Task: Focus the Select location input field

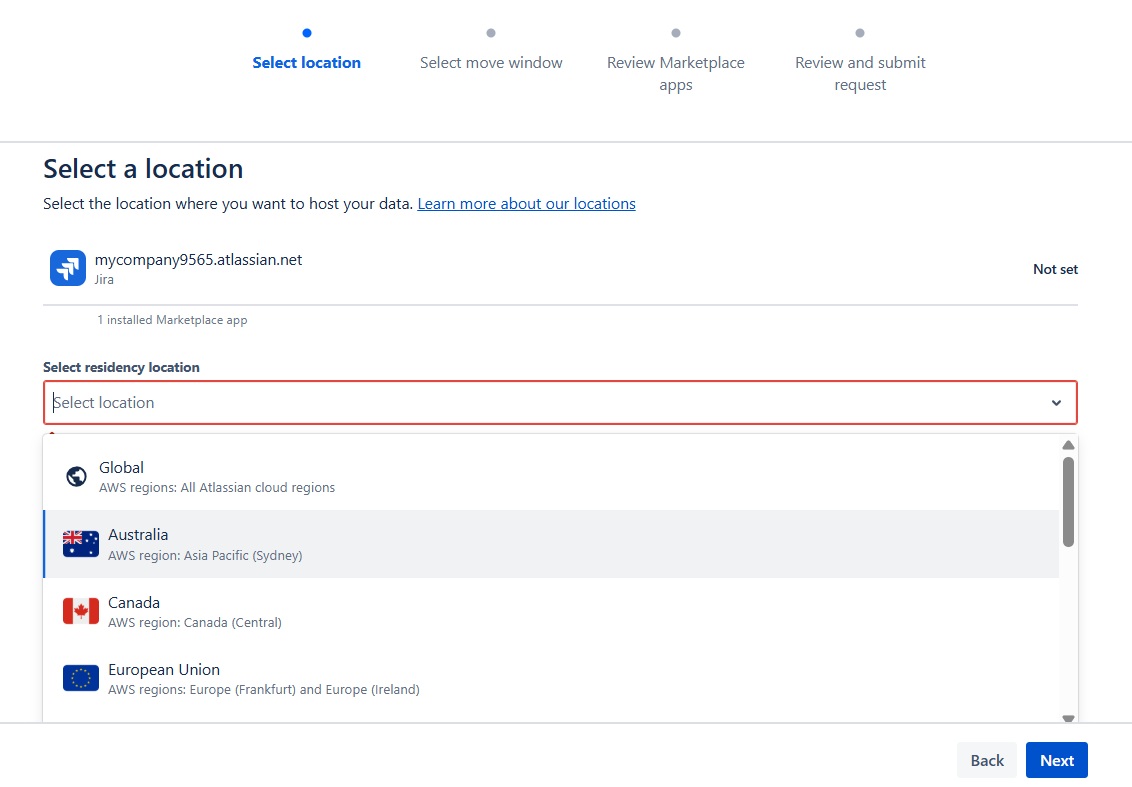Action: coord(540,403)
